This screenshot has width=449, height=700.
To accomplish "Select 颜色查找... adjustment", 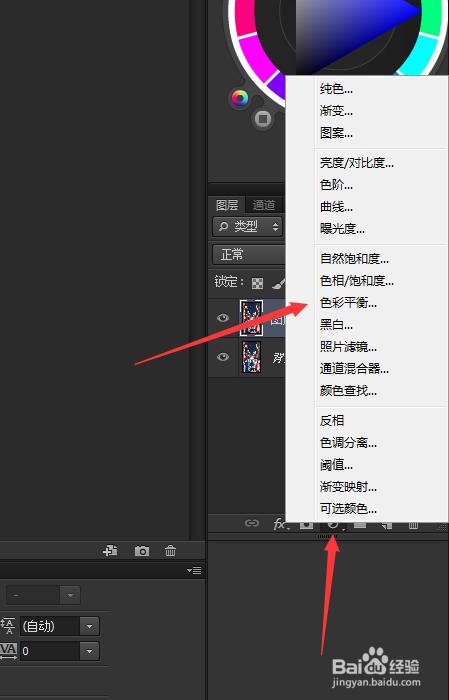I will pyautogui.click(x=348, y=391).
